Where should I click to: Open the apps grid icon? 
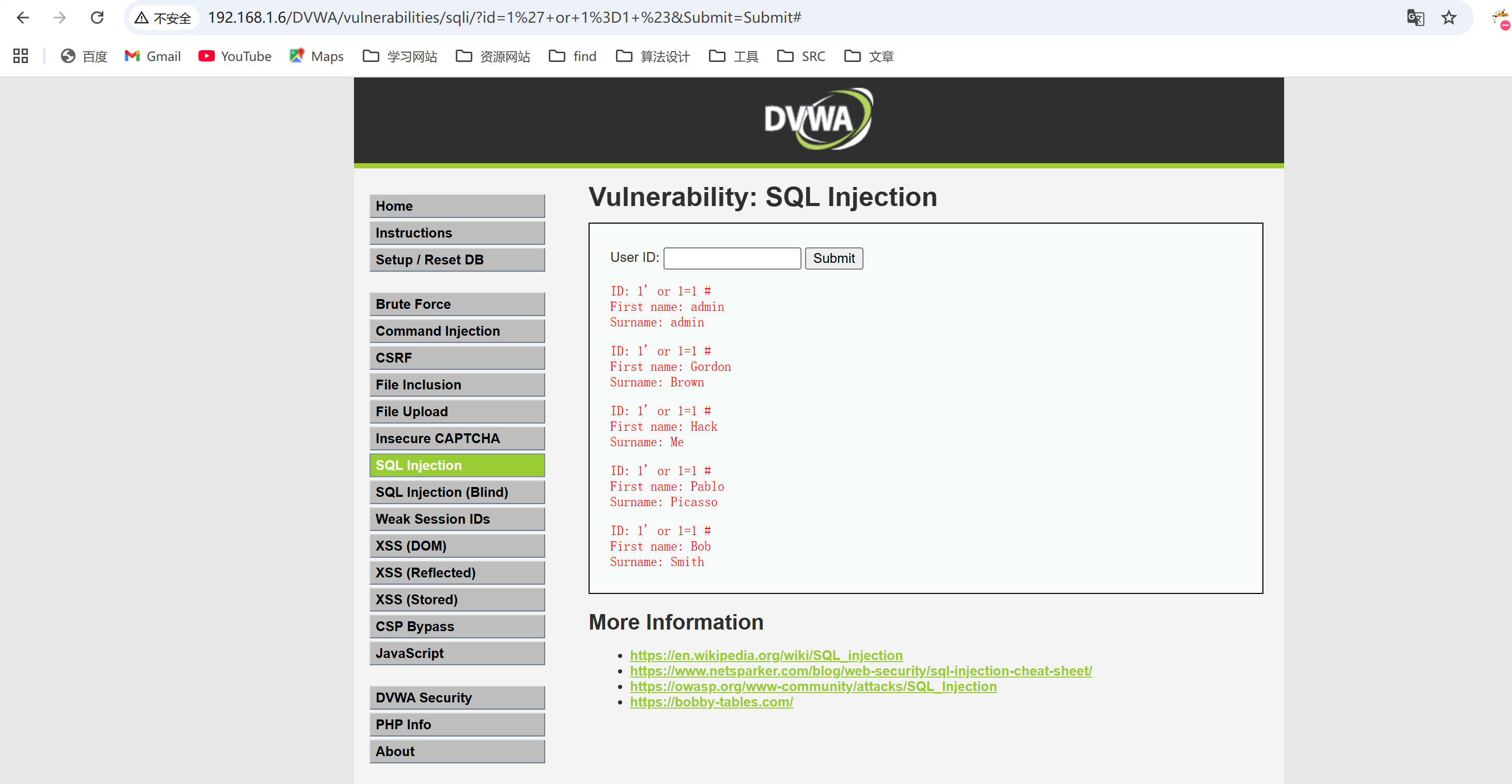pyautogui.click(x=21, y=56)
